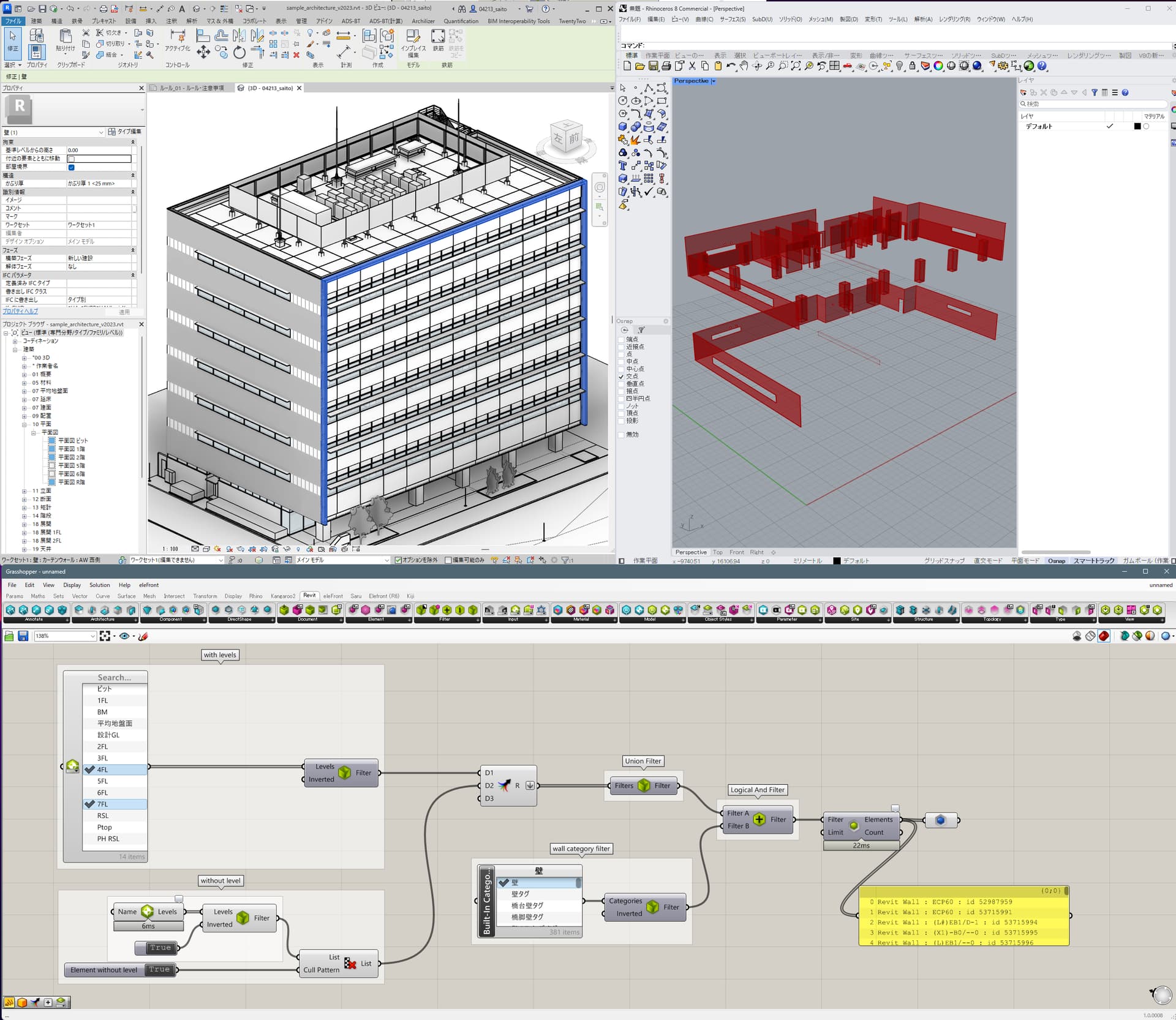This screenshot has height=1020, width=1176.
Task: Click Rhino Osnap status bar button
Action: 1056,560
